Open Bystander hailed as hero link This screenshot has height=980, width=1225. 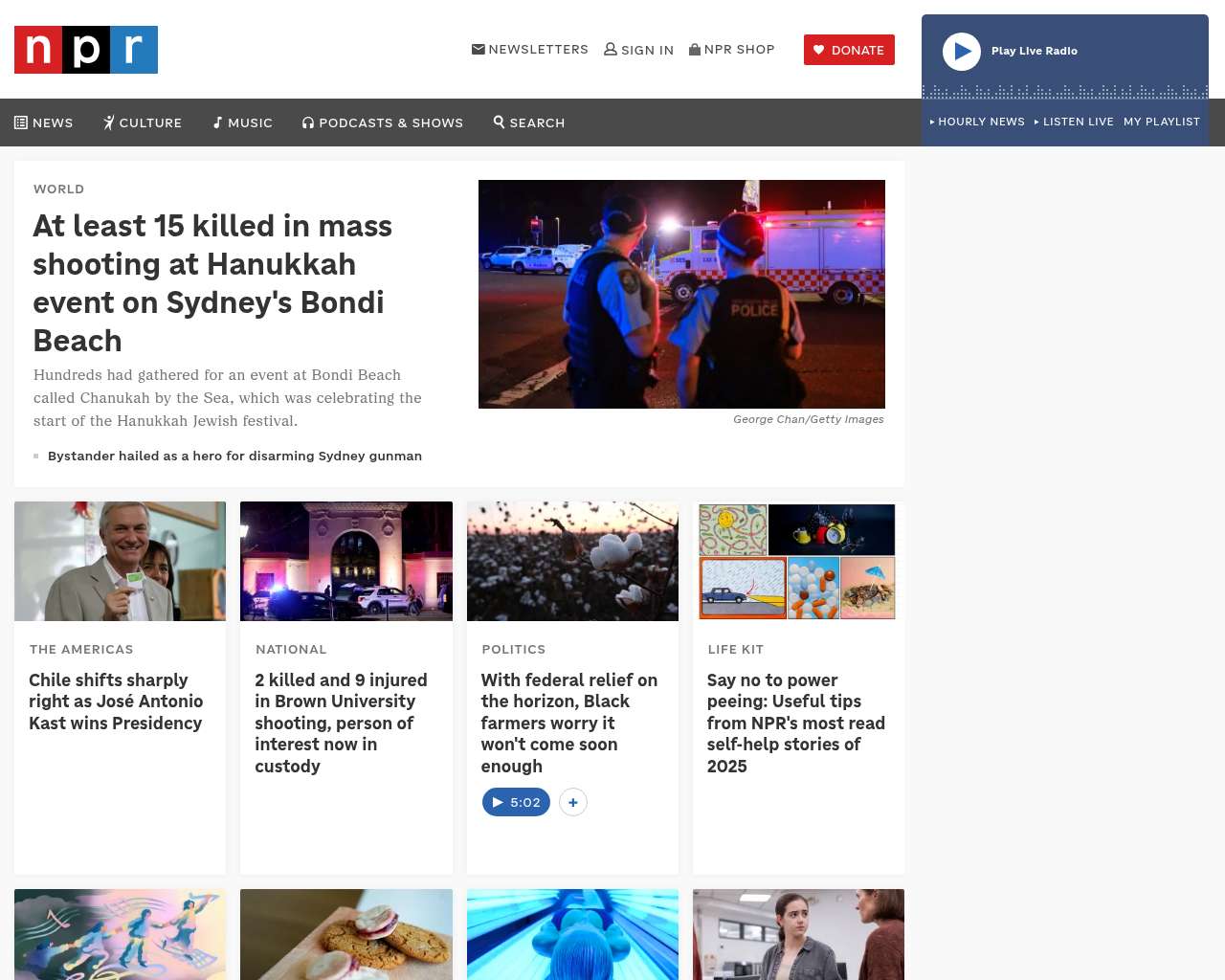(234, 456)
